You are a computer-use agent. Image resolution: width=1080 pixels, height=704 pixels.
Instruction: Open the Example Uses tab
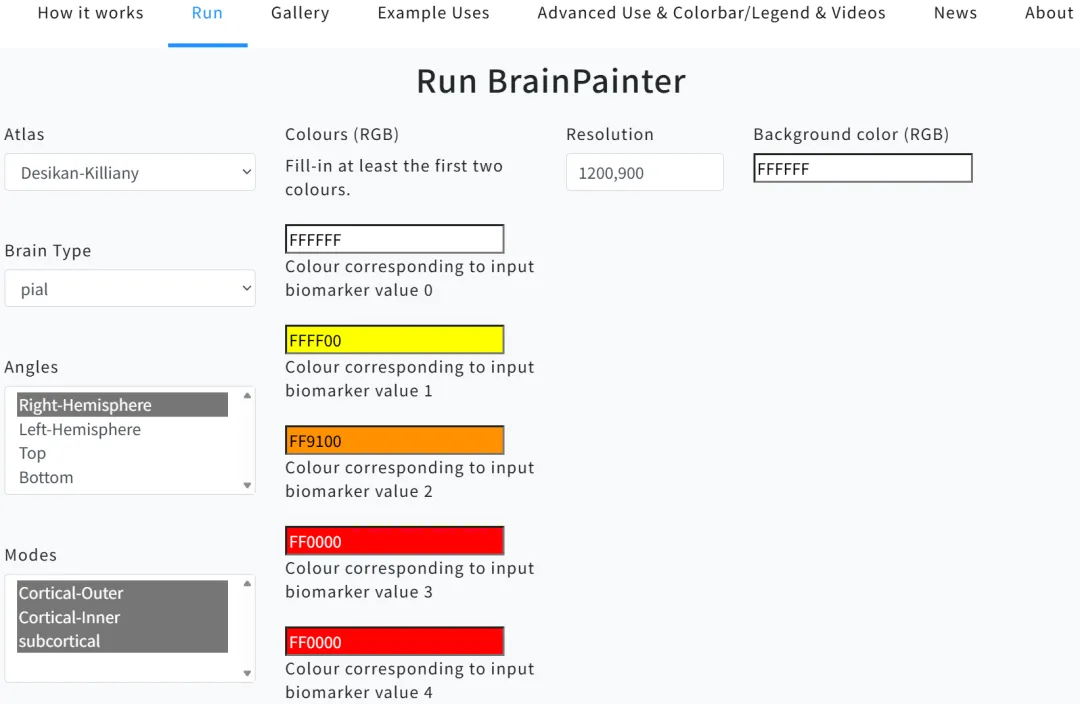pyautogui.click(x=433, y=13)
